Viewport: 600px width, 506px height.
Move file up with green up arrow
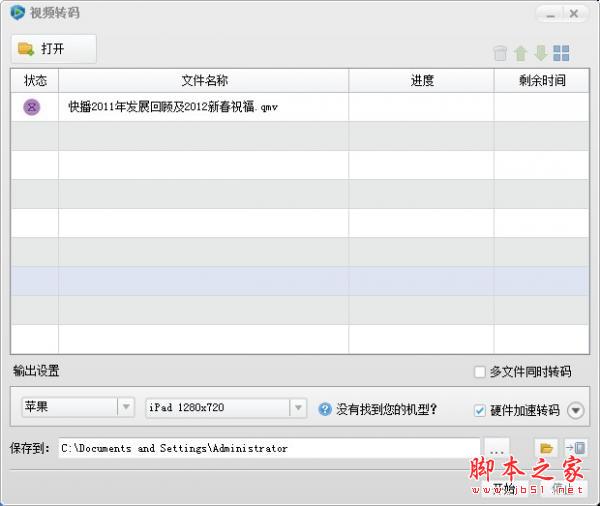point(520,53)
